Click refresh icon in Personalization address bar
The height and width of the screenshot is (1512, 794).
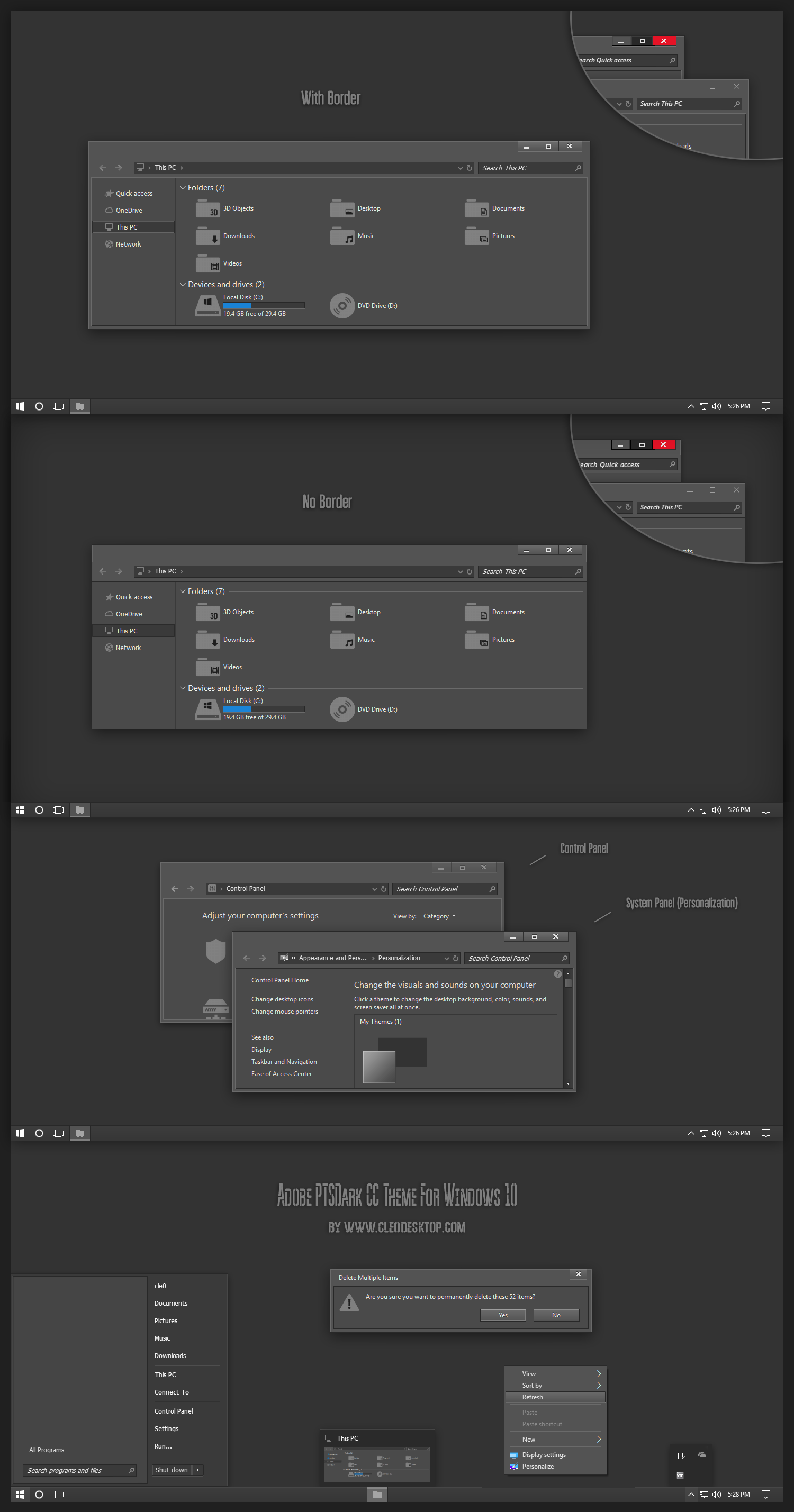(456, 959)
